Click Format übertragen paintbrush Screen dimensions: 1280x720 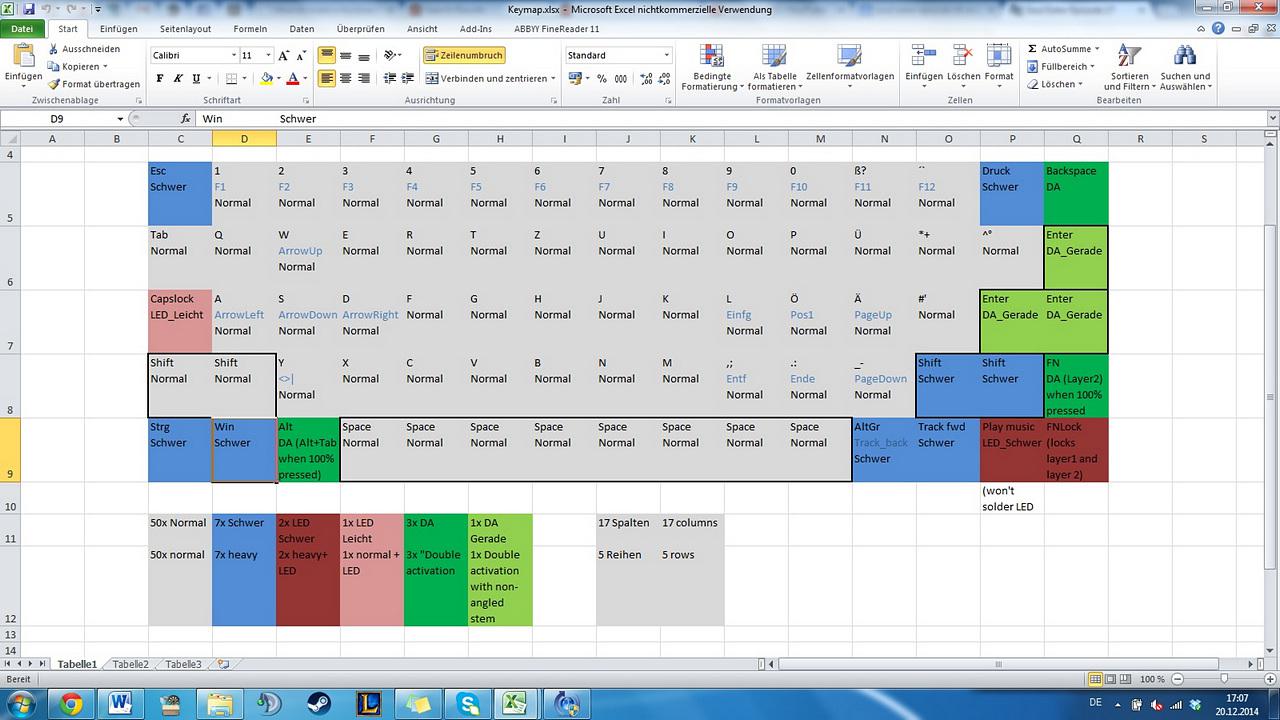[53, 84]
